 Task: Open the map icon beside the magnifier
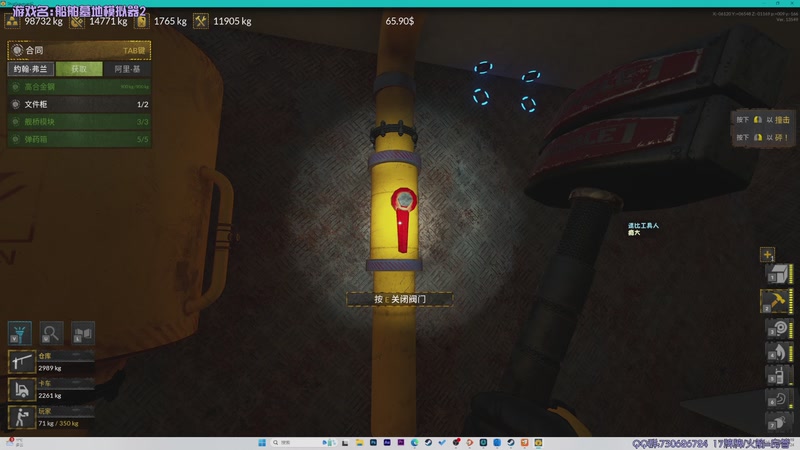83,333
